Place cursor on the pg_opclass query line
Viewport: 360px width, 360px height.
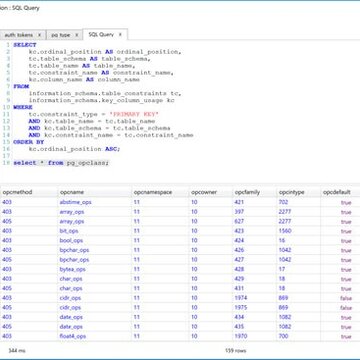pyautogui.click(x=61, y=163)
